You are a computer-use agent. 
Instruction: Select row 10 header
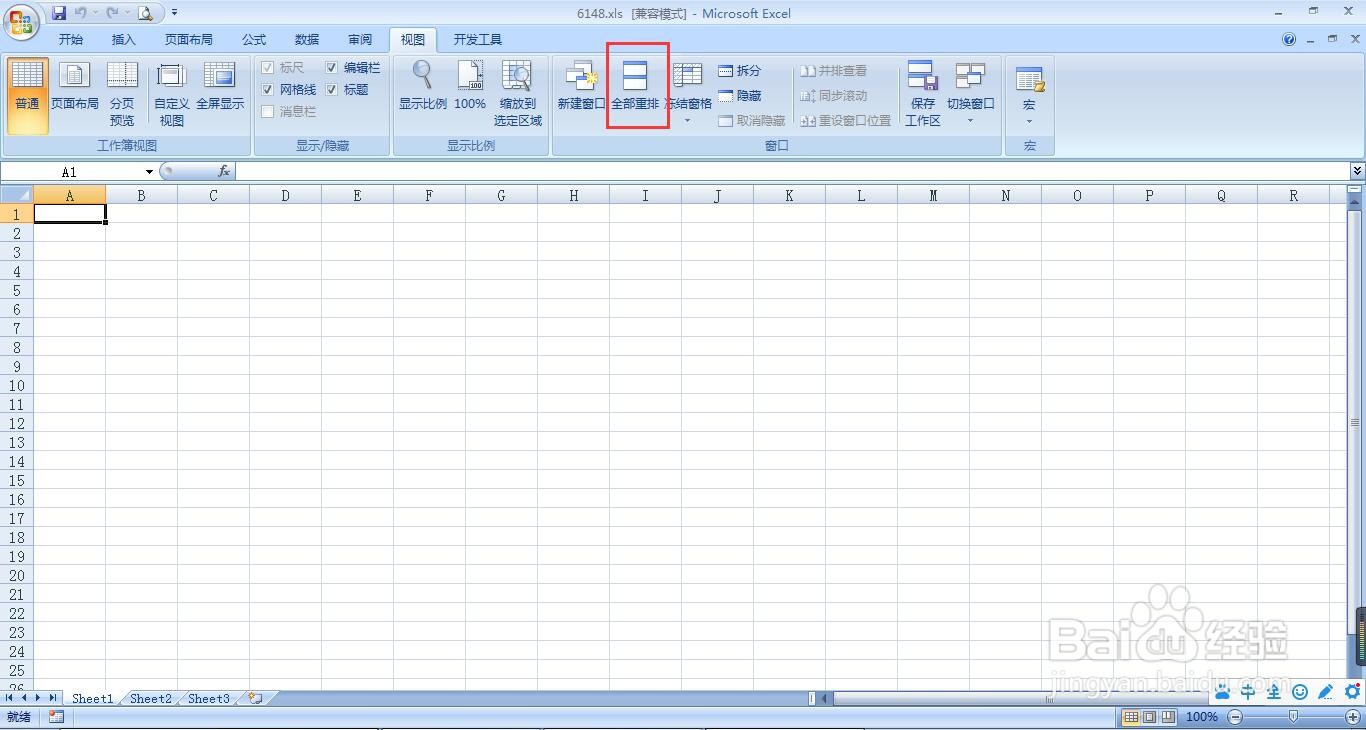click(17, 385)
